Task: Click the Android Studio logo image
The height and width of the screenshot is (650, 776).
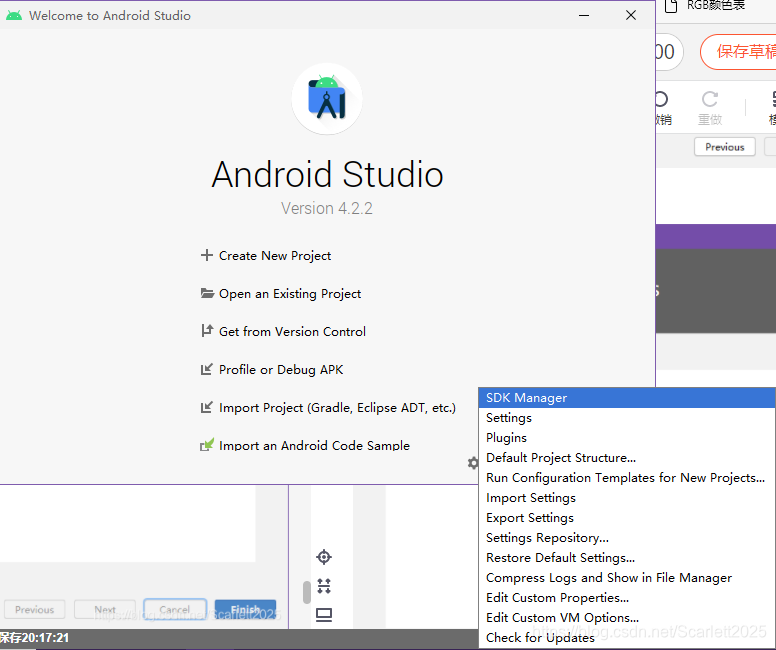Action: [327, 99]
